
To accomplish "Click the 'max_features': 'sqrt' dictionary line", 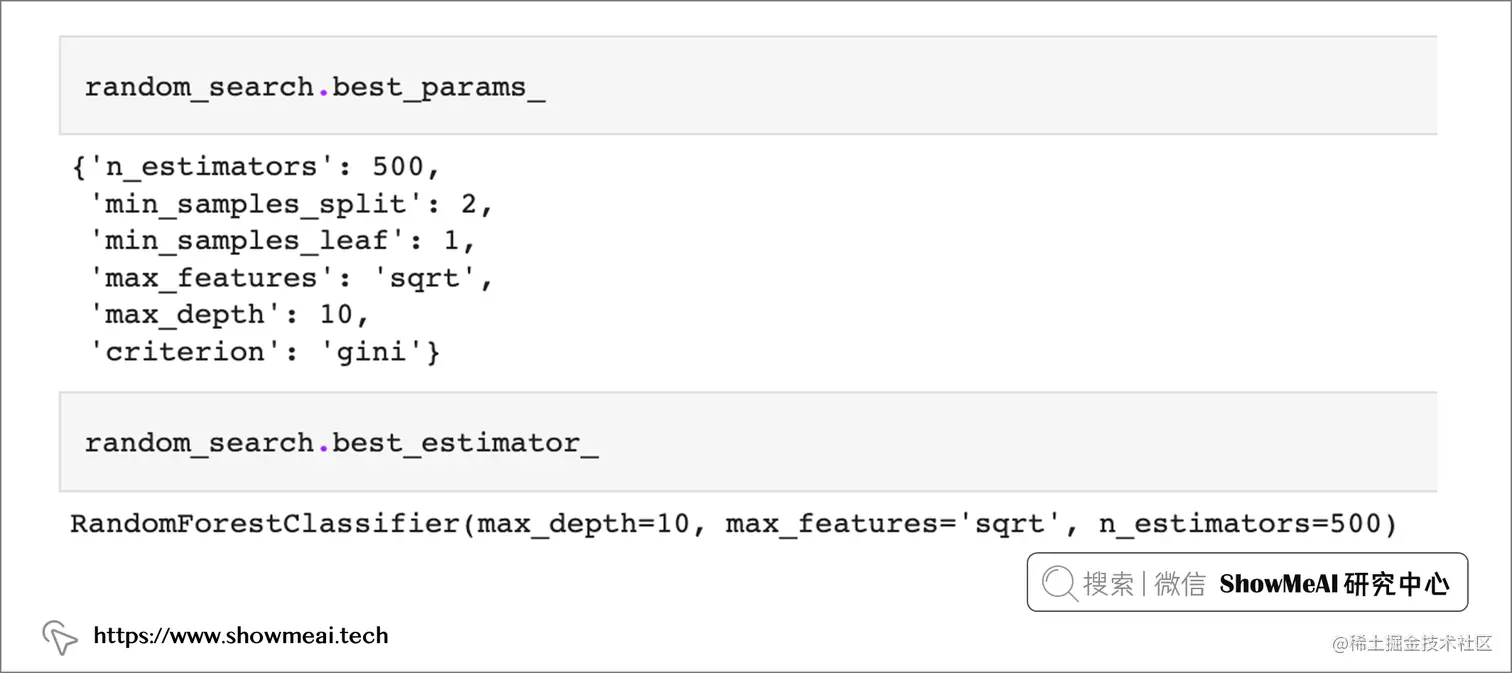I will 292,278.
